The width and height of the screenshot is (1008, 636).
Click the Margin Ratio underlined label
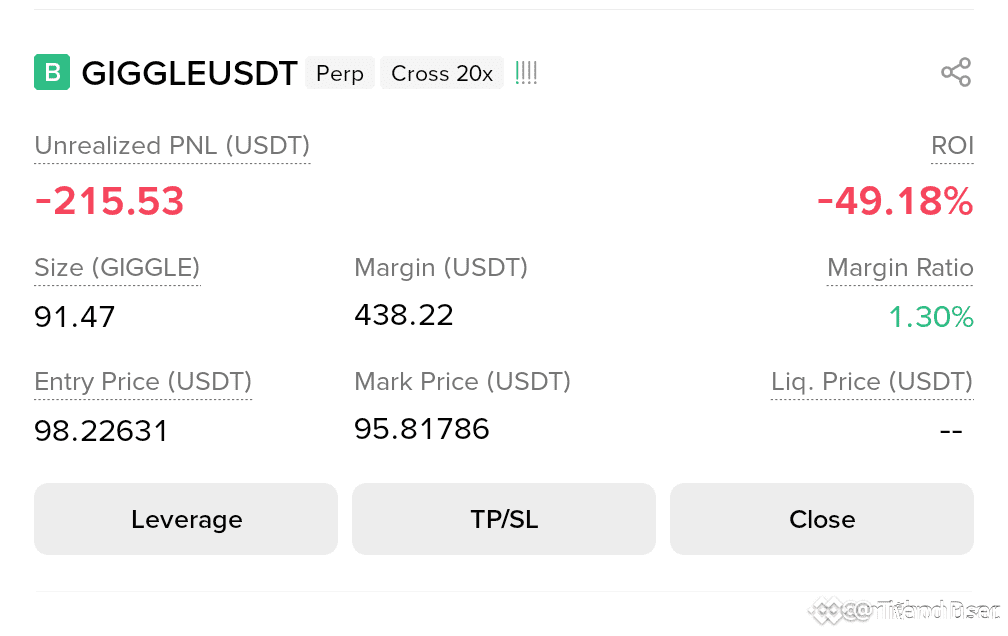(900, 268)
